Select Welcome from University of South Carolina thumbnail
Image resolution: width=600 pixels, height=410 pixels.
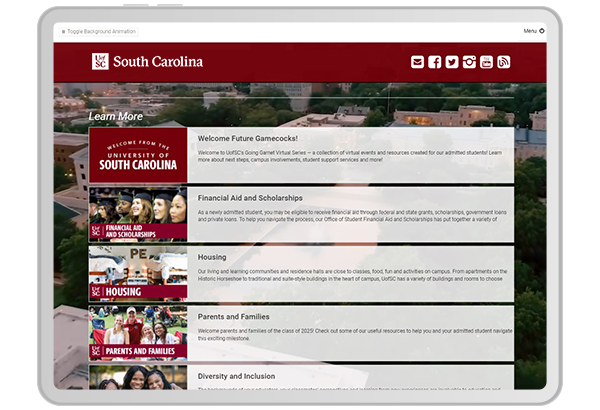coord(138,155)
